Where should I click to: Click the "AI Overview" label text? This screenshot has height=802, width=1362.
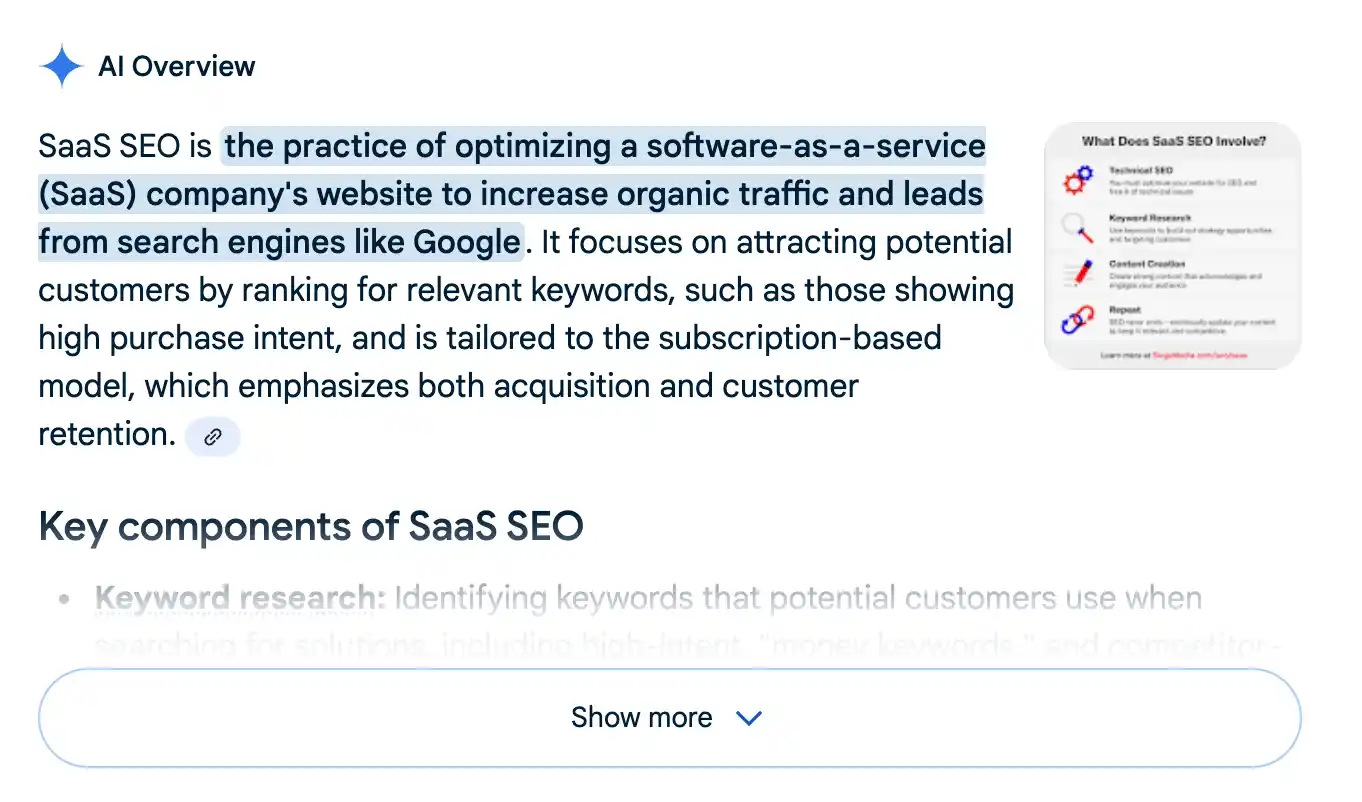click(x=176, y=66)
